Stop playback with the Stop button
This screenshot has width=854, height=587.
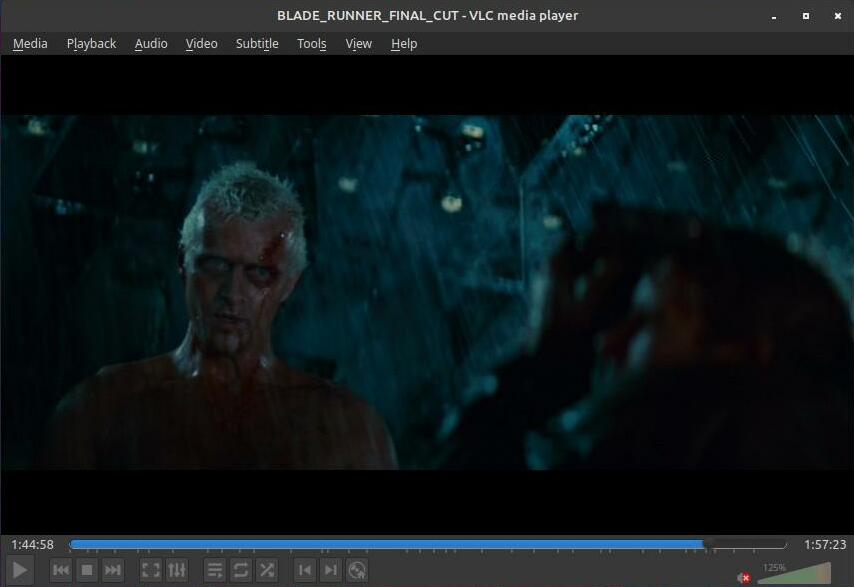[87, 570]
